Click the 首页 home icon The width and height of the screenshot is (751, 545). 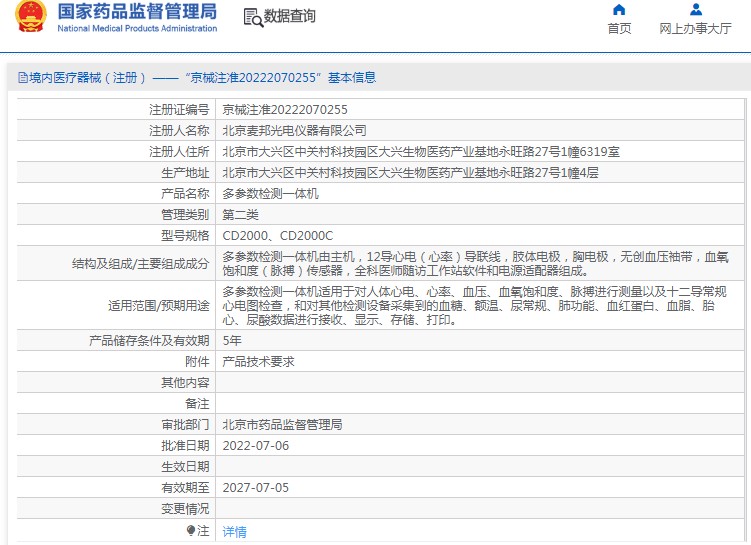(619, 10)
